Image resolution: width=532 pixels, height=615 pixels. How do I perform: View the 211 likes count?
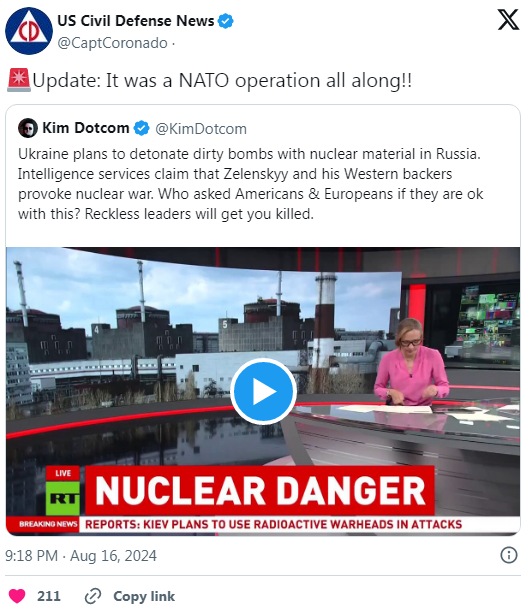coord(49,596)
